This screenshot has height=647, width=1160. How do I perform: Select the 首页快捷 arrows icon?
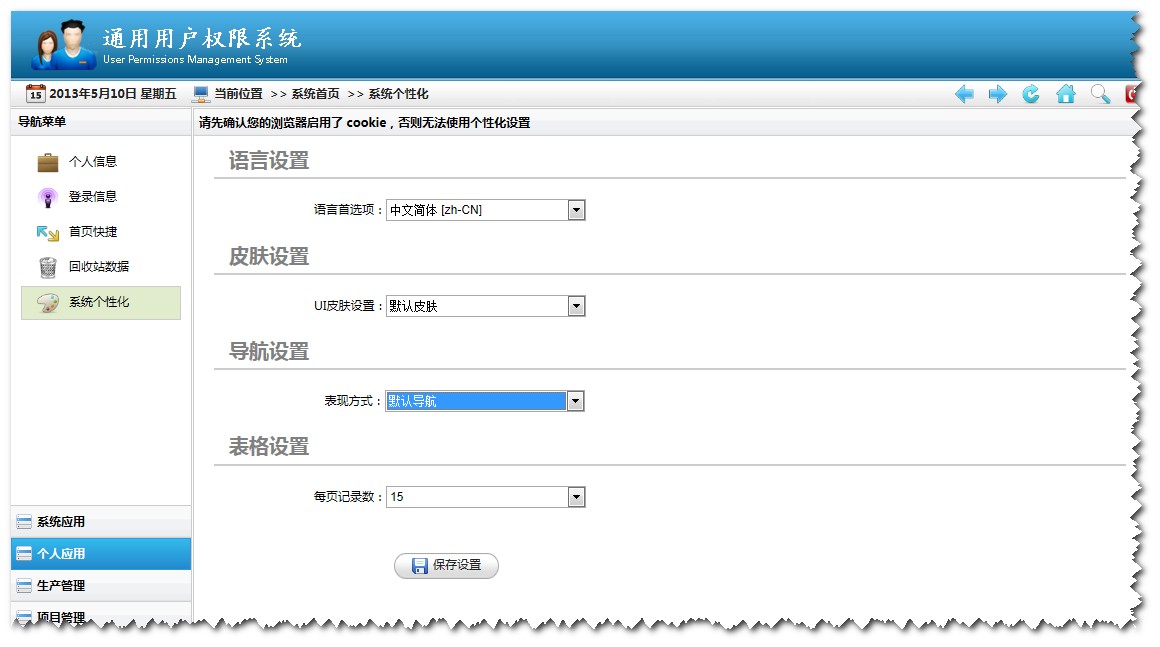coord(47,232)
